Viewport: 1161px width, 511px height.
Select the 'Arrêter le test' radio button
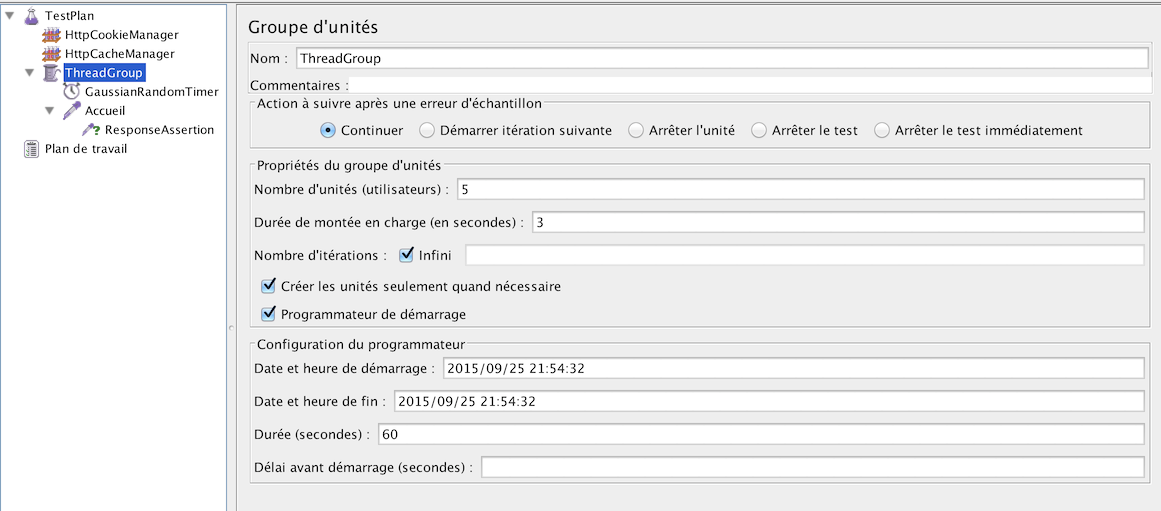[x=759, y=130]
